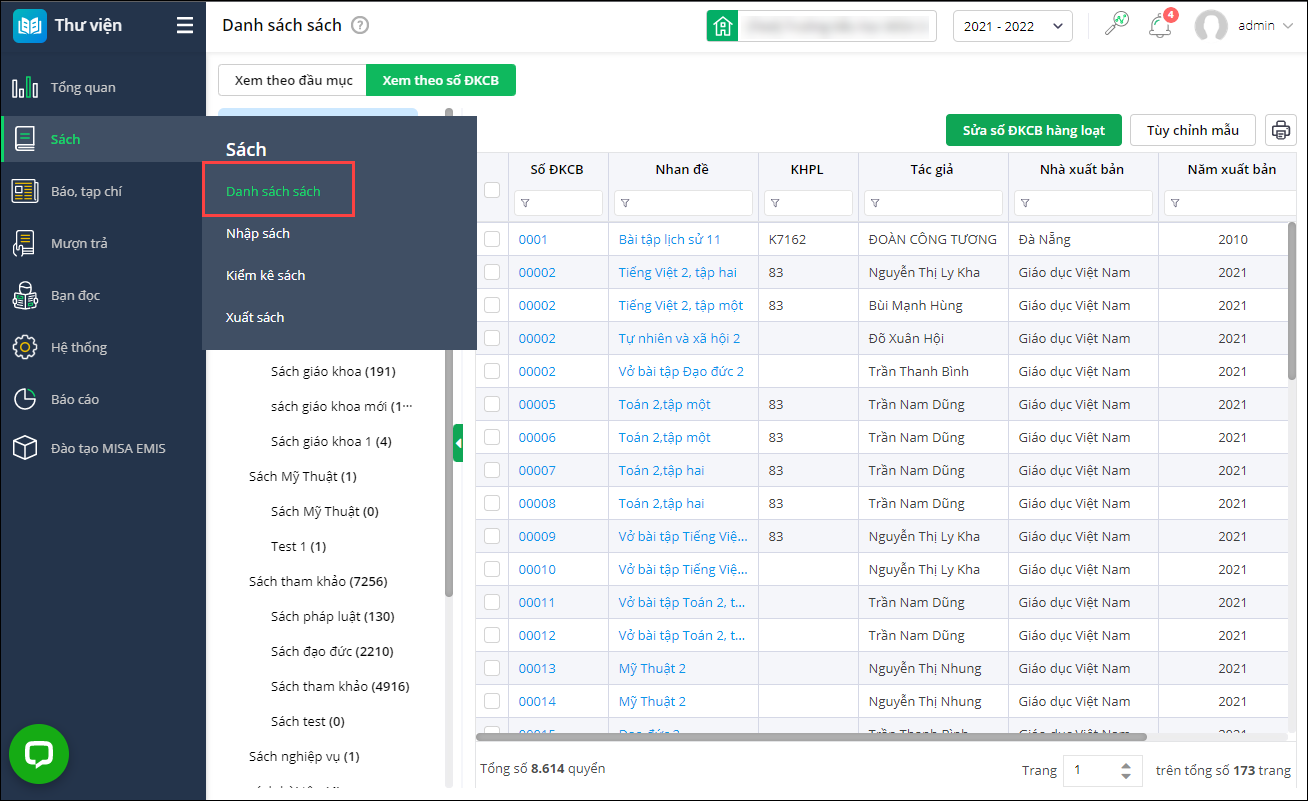Click the Trang page number input

[1091, 771]
